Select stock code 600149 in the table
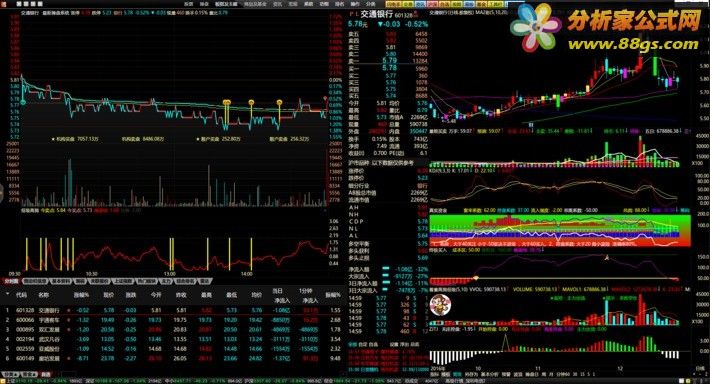The height and width of the screenshot is (384, 710). tap(25, 358)
